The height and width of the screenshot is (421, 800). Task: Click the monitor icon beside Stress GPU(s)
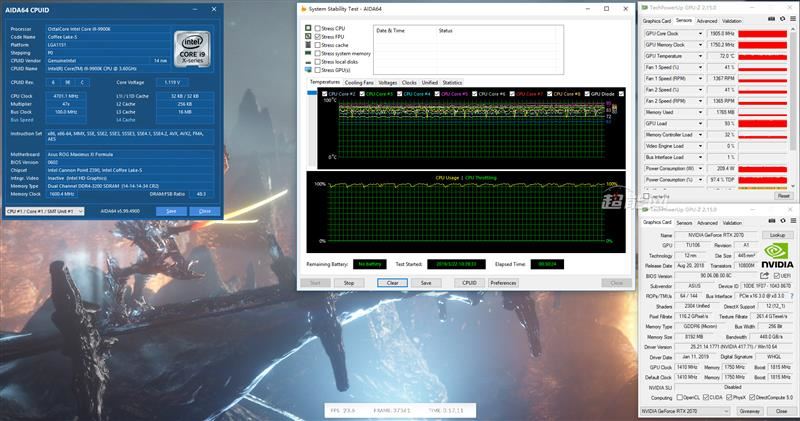pos(308,69)
